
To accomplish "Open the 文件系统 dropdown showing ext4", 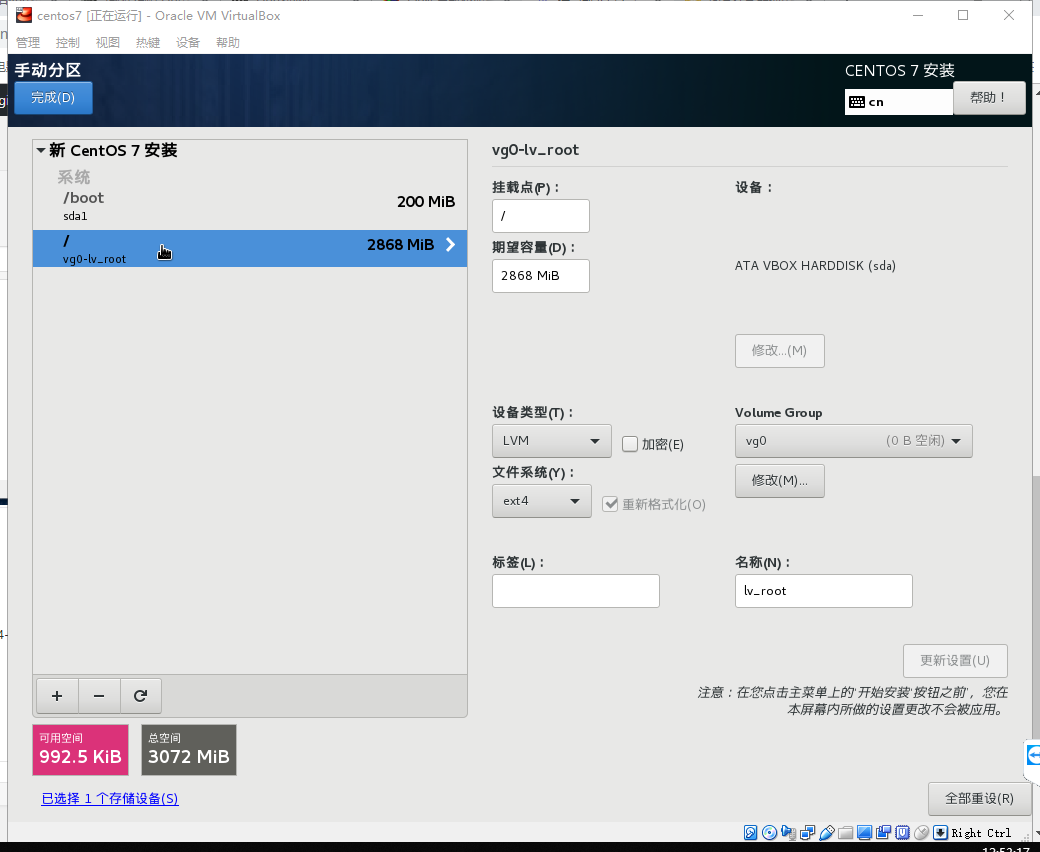I will click(542, 501).
